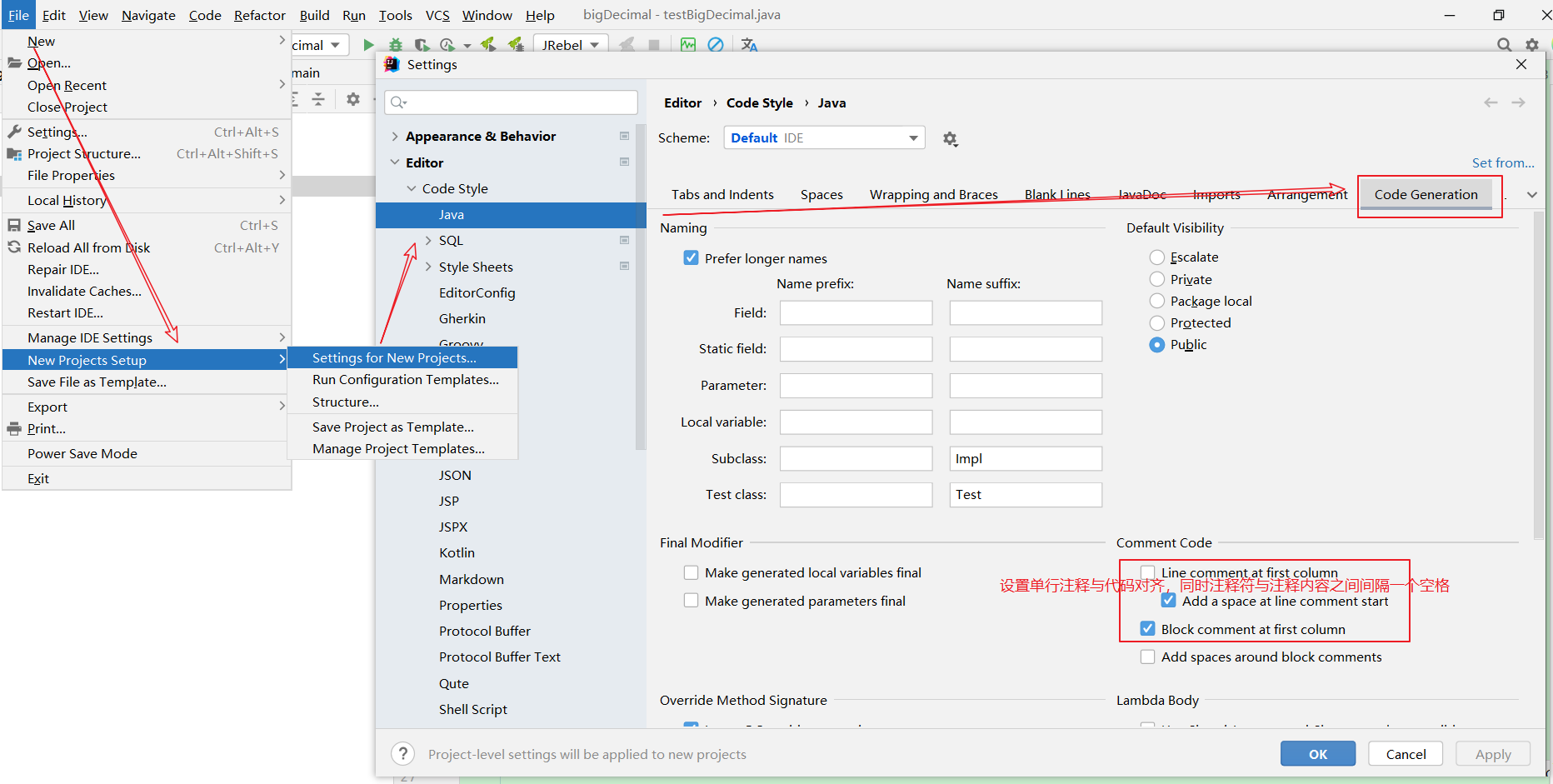Select the Package local radio button

click(1157, 301)
